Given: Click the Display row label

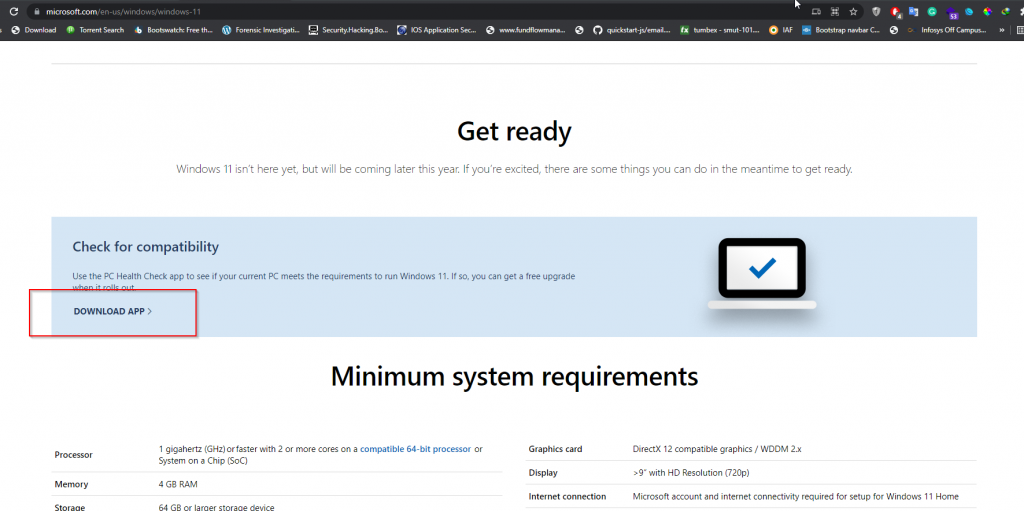Looking at the screenshot, I should coord(543,472).
